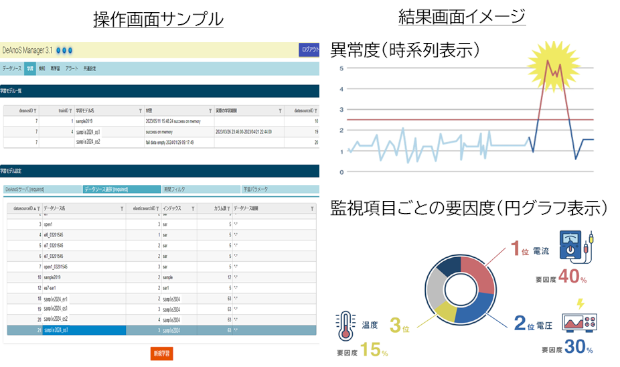620x367 pixels.
Task: Open filter on 状態 column
Action: 210,111
